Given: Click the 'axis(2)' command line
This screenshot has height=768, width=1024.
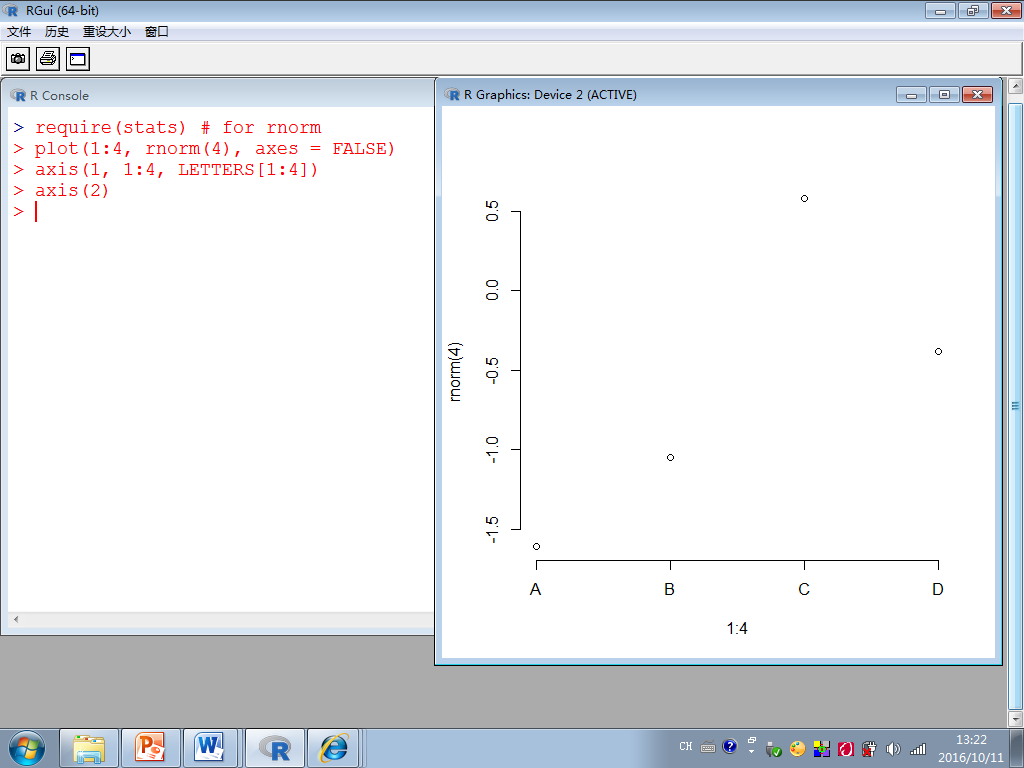Looking at the screenshot, I should click(x=61, y=191).
